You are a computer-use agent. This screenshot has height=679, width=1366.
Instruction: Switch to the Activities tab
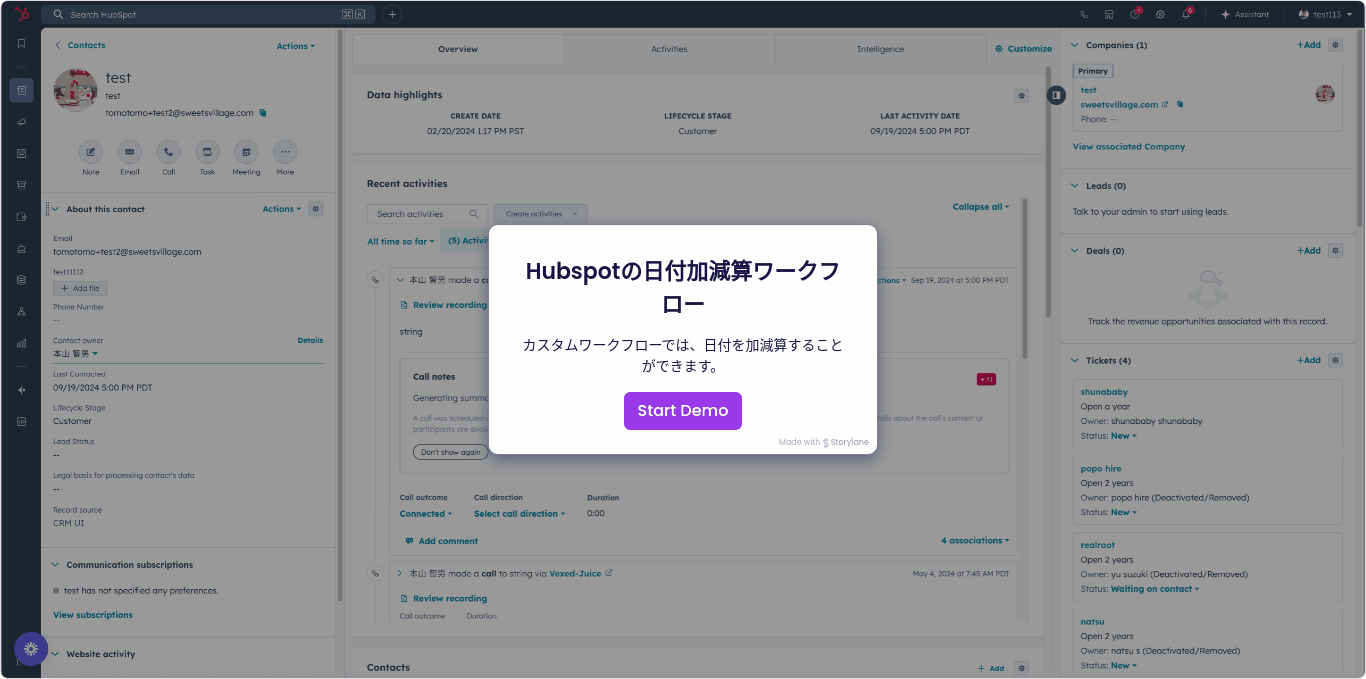[669, 49]
